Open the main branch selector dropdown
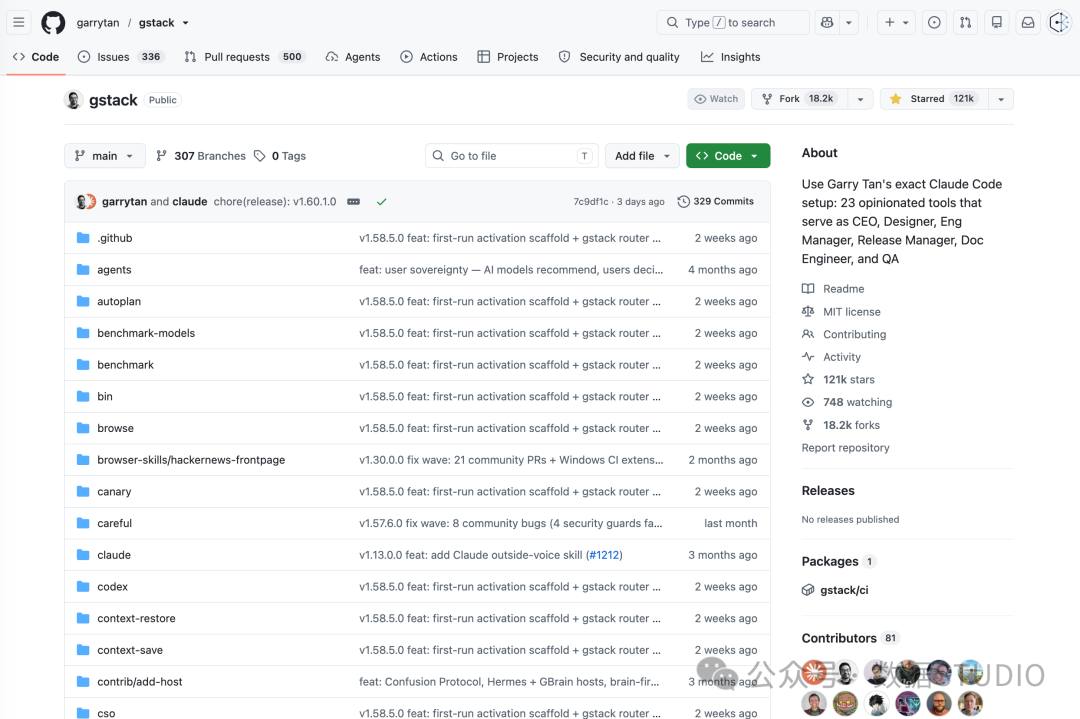1080x719 pixels. click(105, 156)
